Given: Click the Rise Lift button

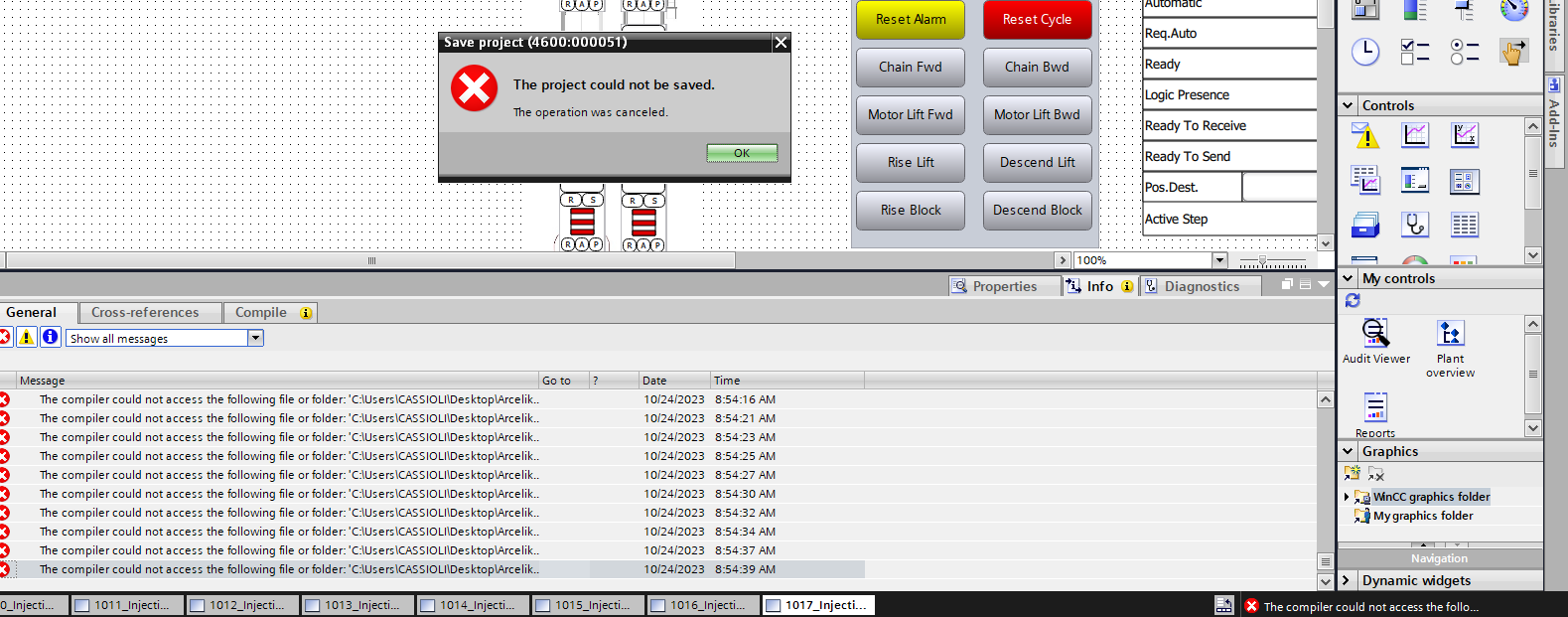Looking at the screenshot, I should (x=911, y=163).
